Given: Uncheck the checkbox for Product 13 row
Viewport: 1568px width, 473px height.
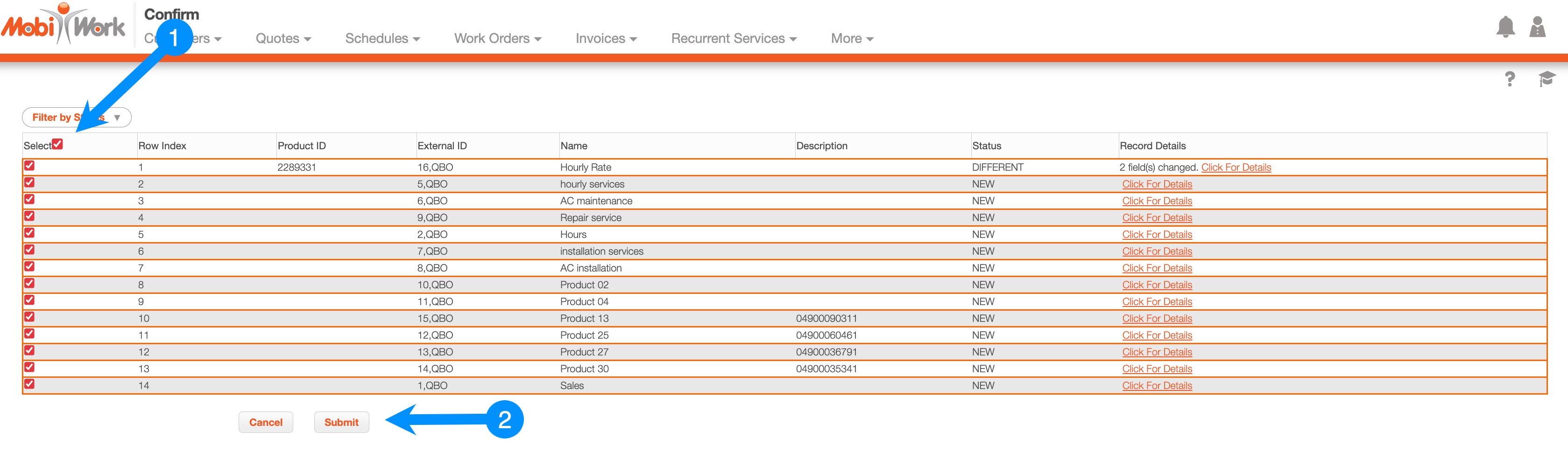Looking at the screenshot, I should [x=29, y=317].
